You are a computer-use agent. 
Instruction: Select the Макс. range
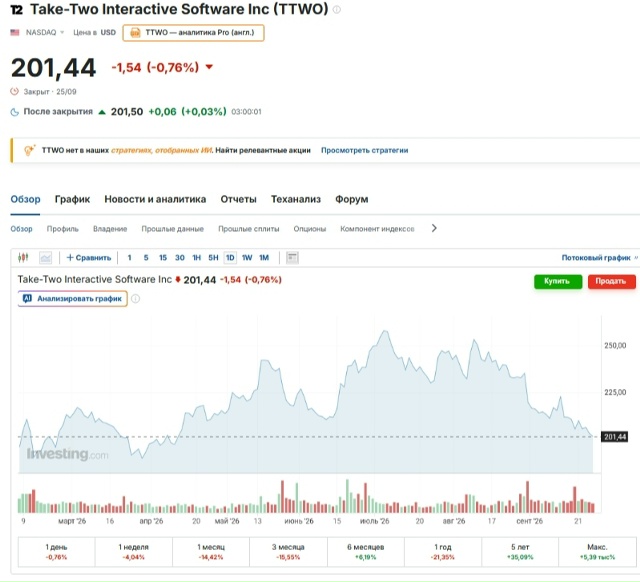pyautogui.click(x=597, y=552)
